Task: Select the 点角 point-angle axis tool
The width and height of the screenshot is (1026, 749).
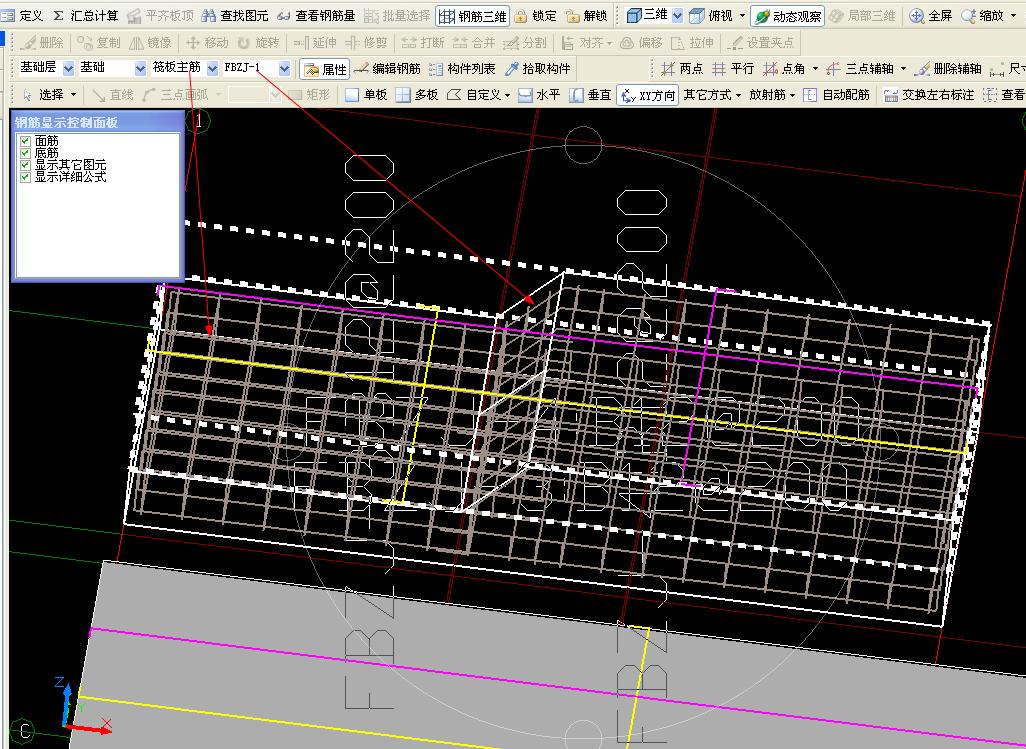Action: click(x=783, y=69)
